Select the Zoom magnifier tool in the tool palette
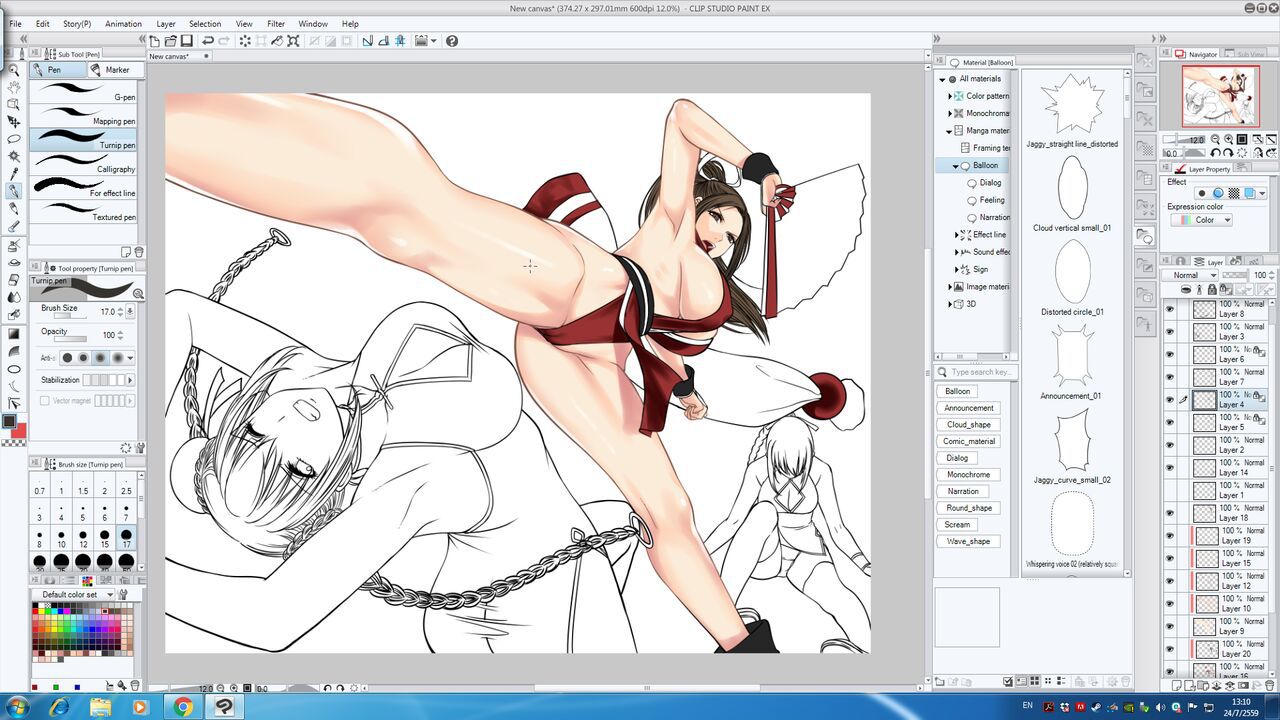Screen dimensions: 1280x720 [14, 70]
